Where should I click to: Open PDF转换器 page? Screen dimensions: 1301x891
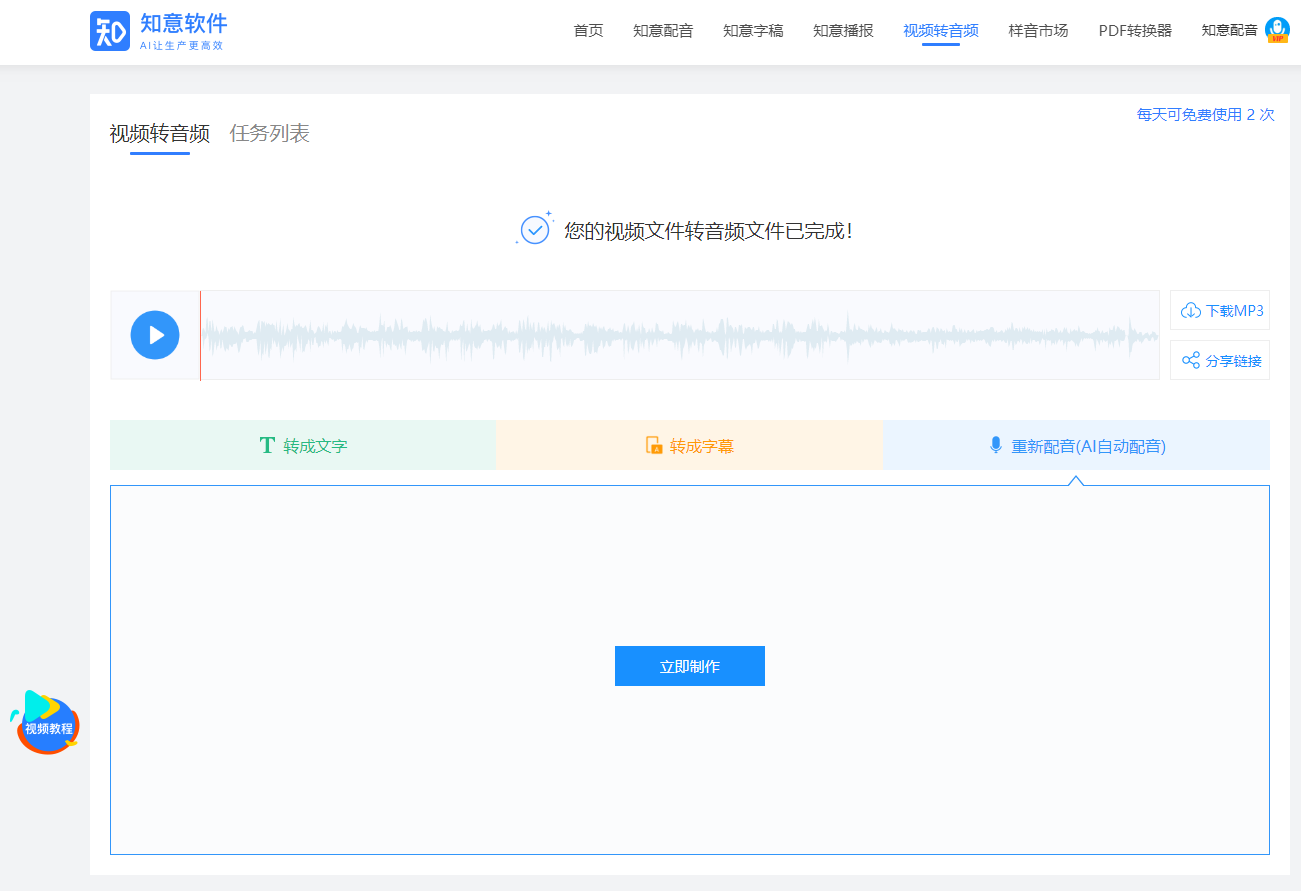(1135, 30)
